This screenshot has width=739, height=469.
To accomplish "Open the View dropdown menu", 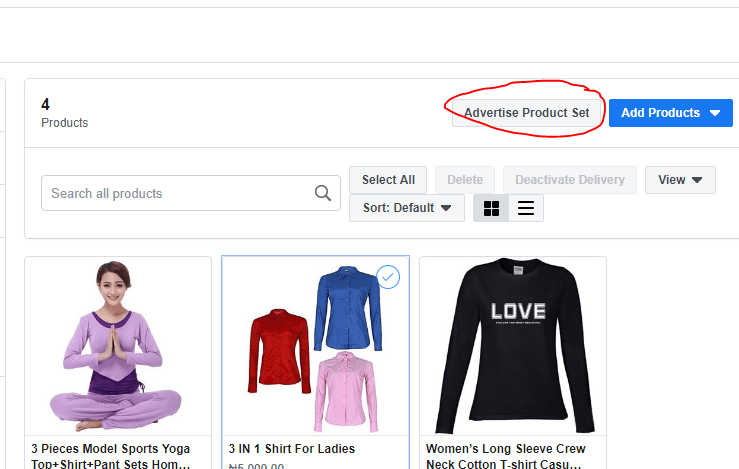I will (x=680, y=180).
